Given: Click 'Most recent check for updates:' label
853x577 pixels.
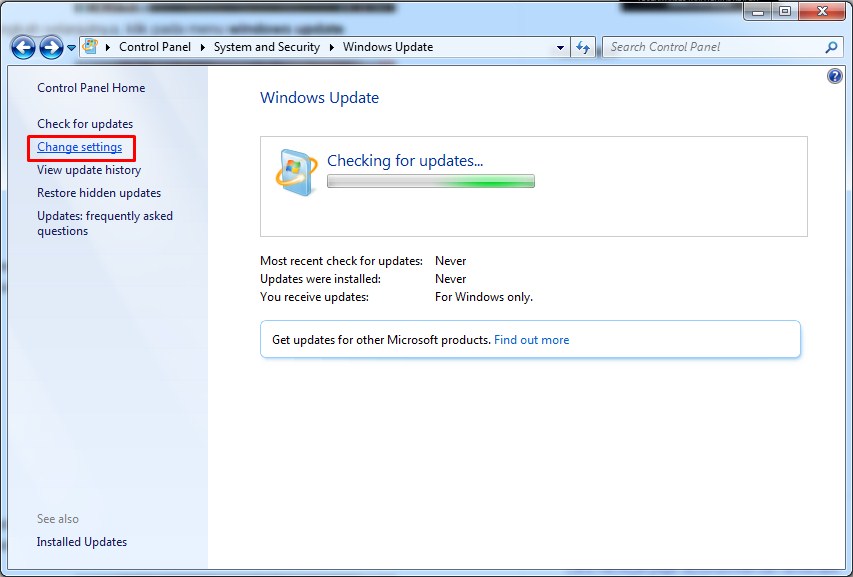Looking at the screenshot, I should [x=341, y=261].
